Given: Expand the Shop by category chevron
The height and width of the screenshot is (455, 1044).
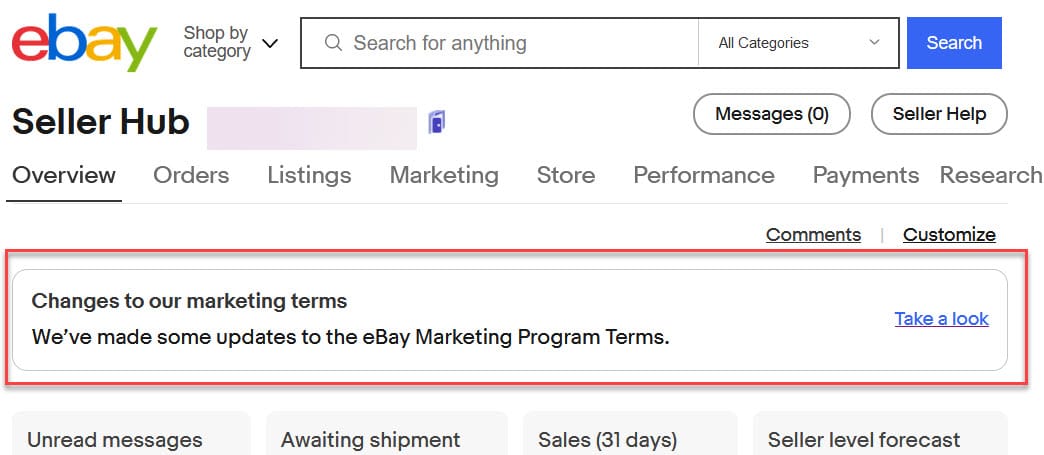Looking at the screenshot, I should click(270, 44).
